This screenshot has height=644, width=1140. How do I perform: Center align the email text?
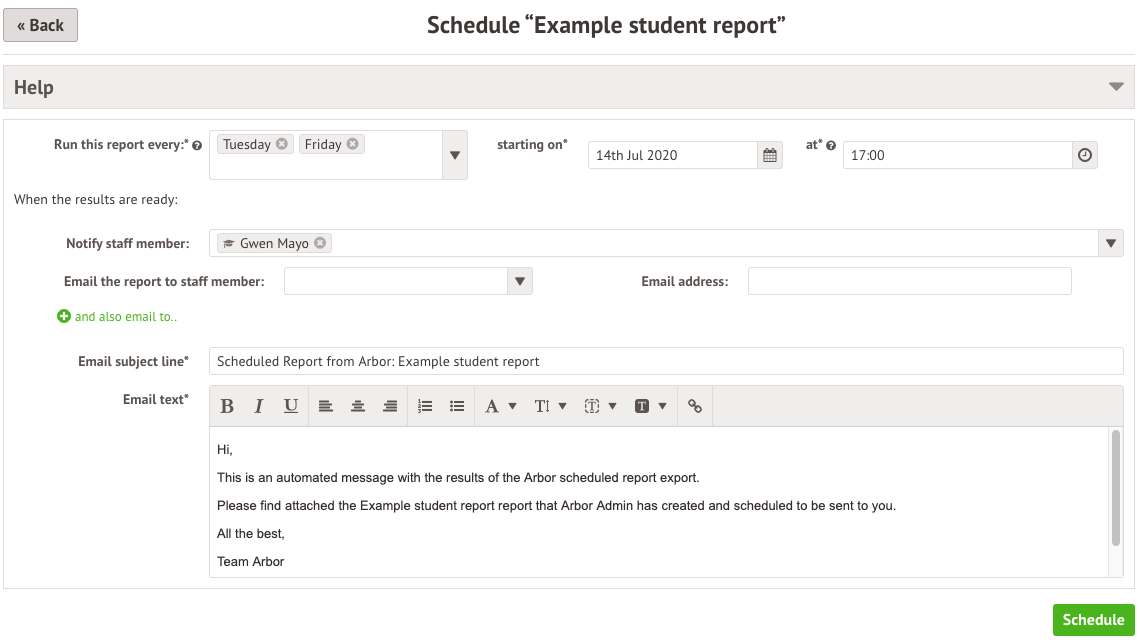coord(358,406)
